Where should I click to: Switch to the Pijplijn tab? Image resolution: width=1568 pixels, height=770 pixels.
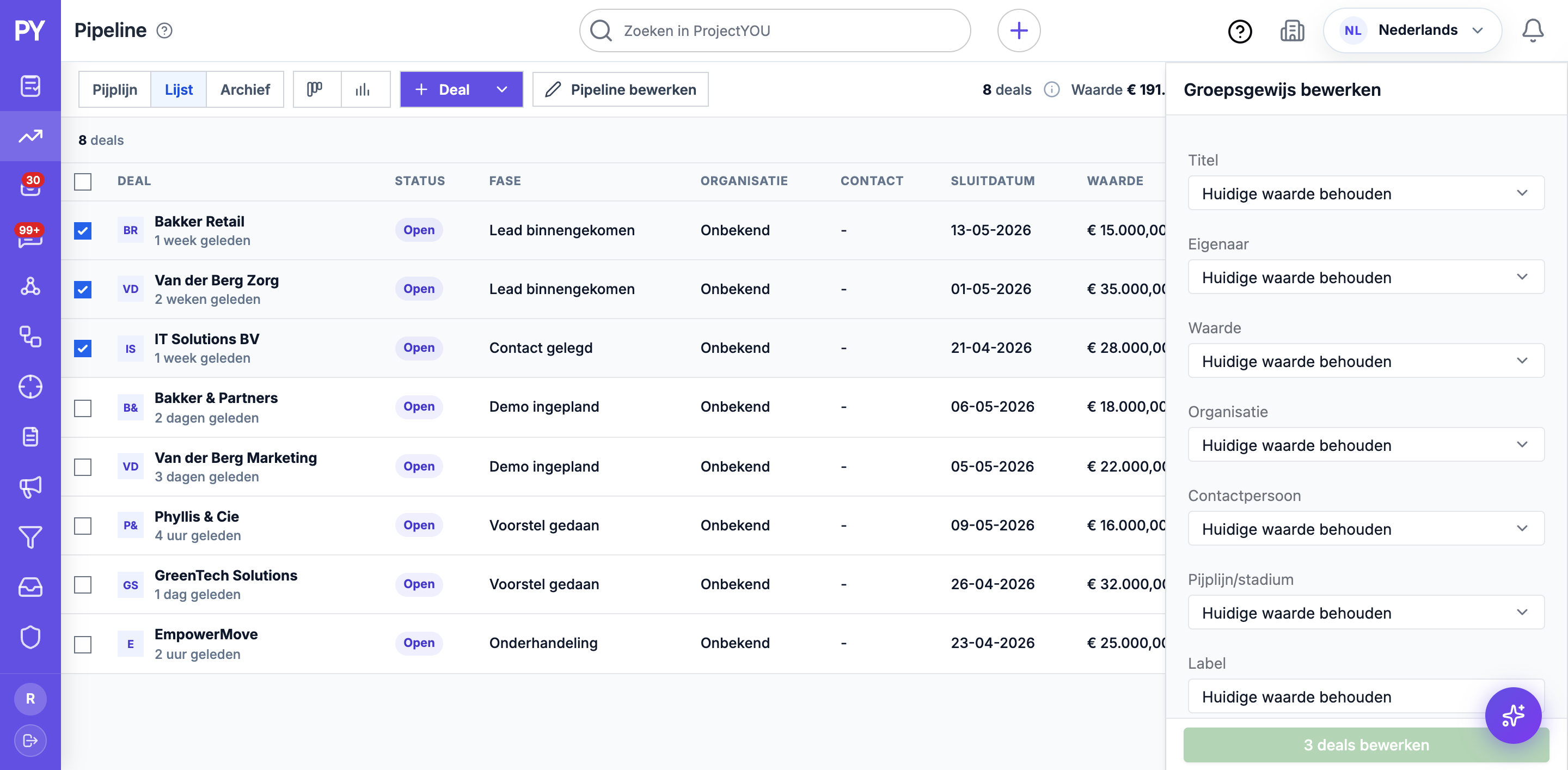pyautogui.click(x=115, y=89)
